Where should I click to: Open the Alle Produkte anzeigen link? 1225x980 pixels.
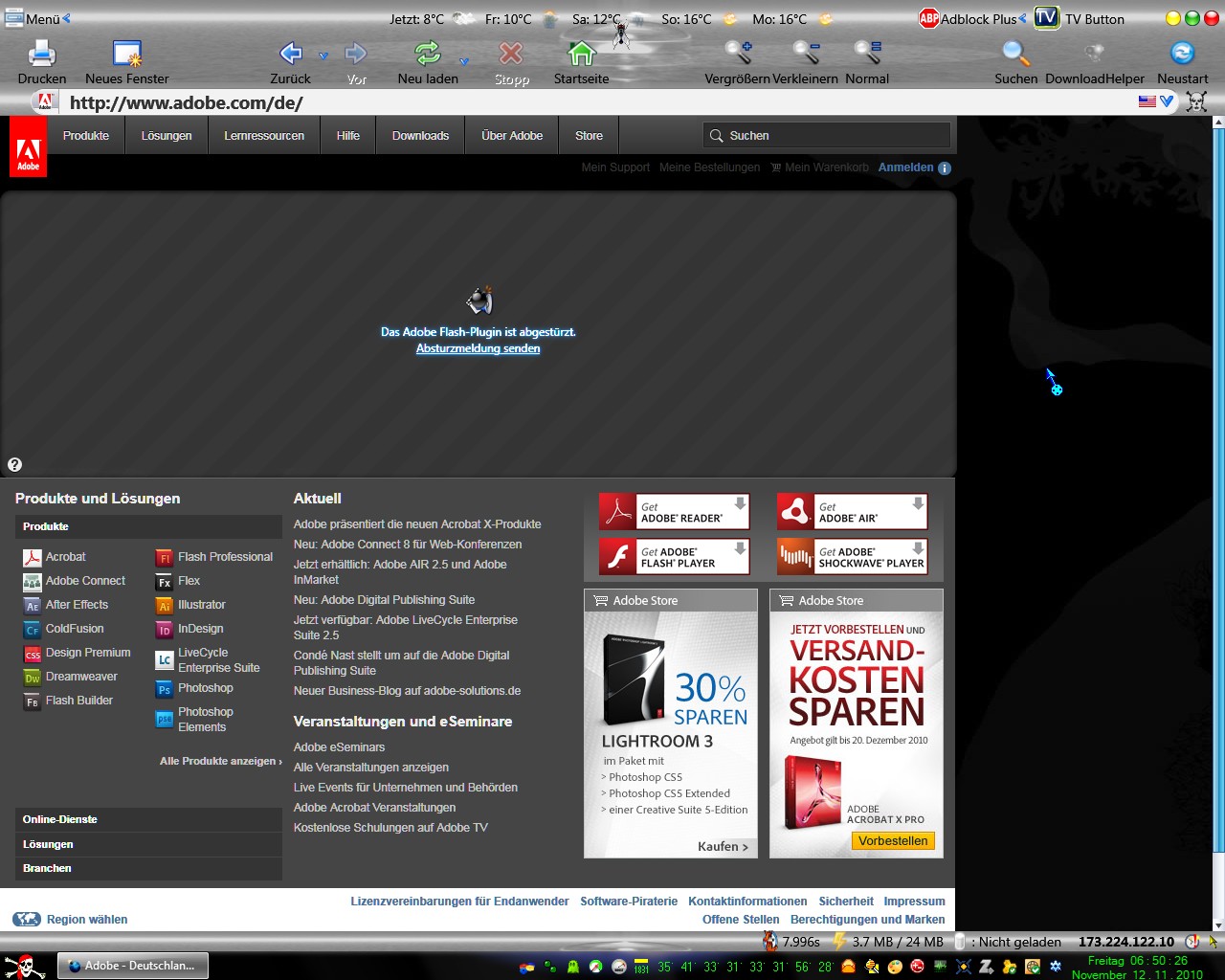pyautogui.click(x=221, y=762)
